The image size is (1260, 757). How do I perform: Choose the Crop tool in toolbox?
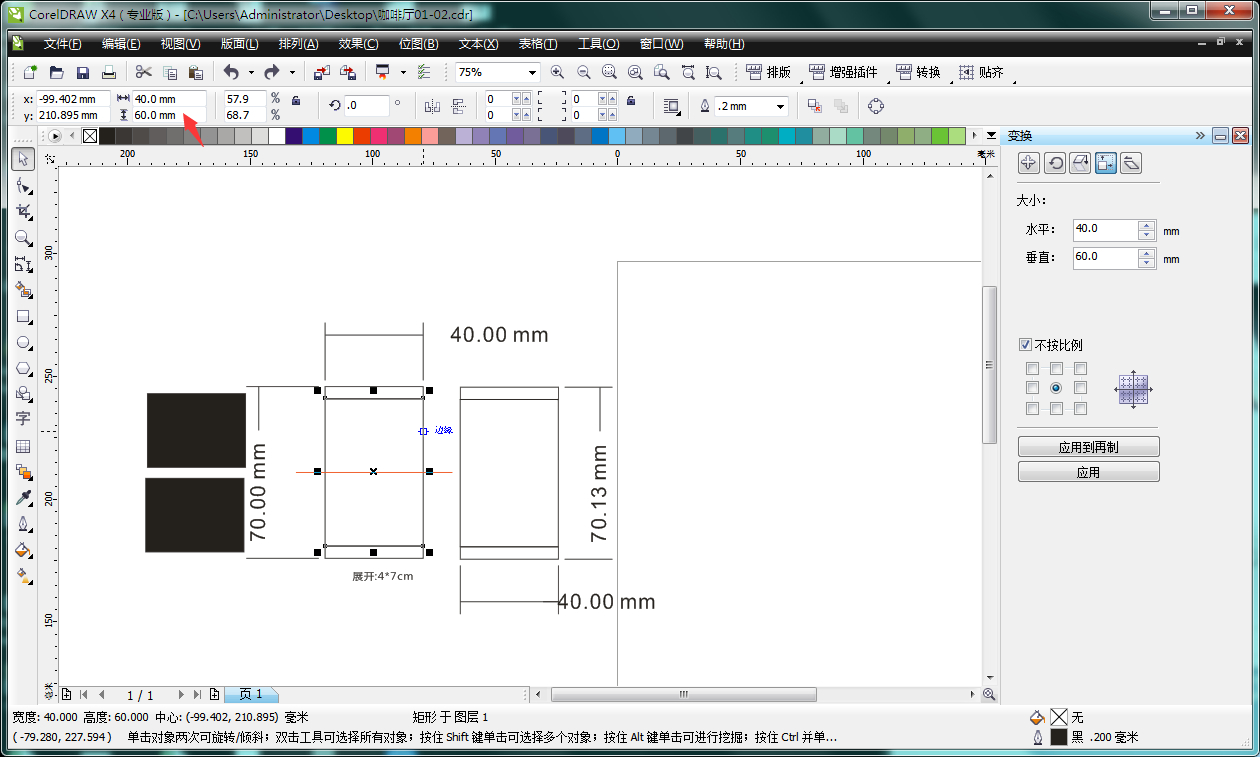[x=23, y=212]
